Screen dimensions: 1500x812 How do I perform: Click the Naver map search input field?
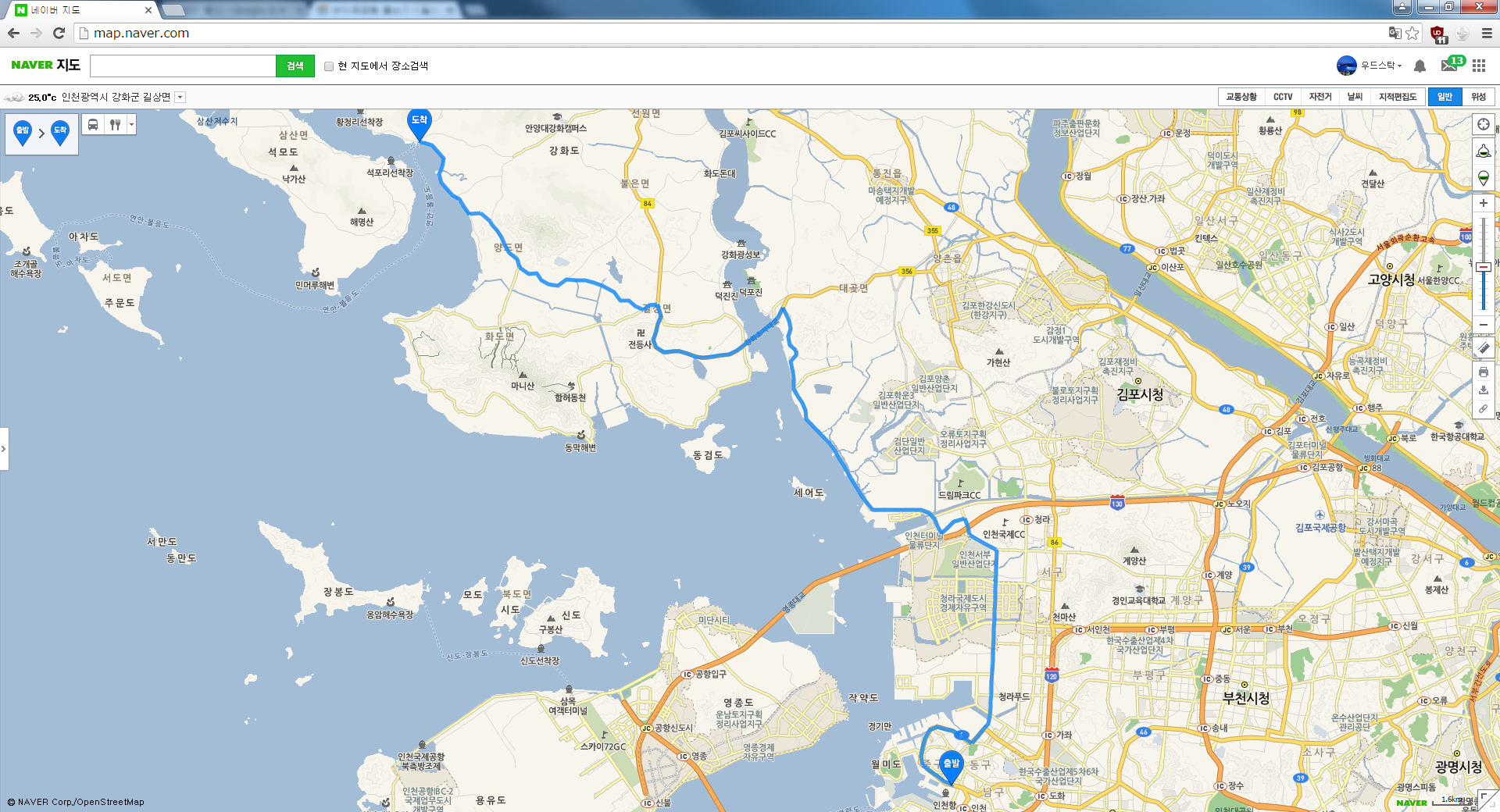pyautogui.click(x=183, y=66)
